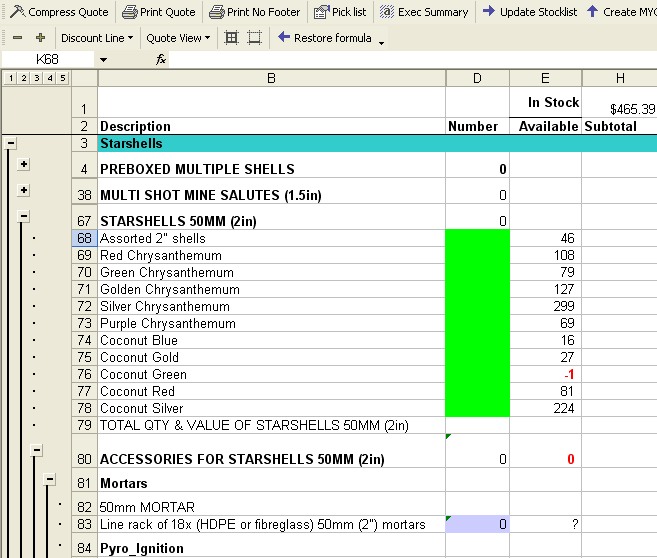
Task: Show outline level 2 rows
Action: [x=23, y=78]
